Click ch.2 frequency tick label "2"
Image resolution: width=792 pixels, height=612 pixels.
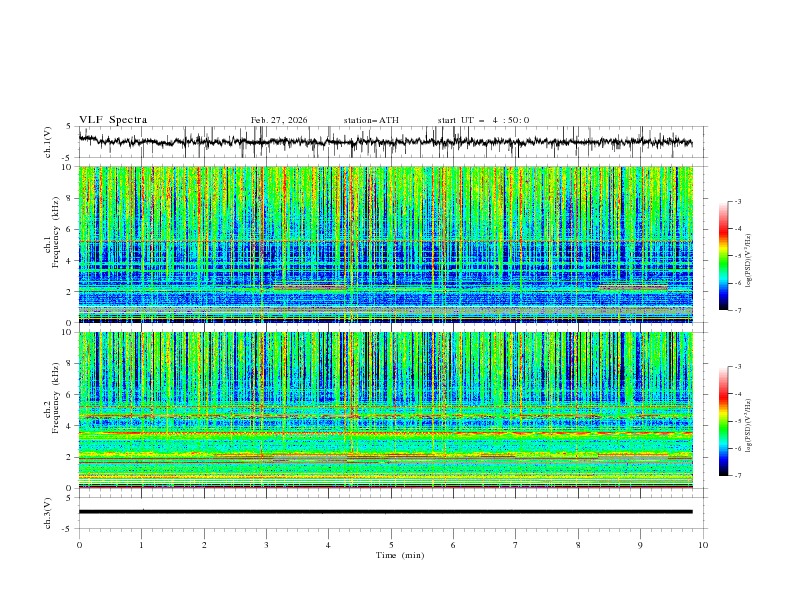pyautogui.click(x=71, y=457)
